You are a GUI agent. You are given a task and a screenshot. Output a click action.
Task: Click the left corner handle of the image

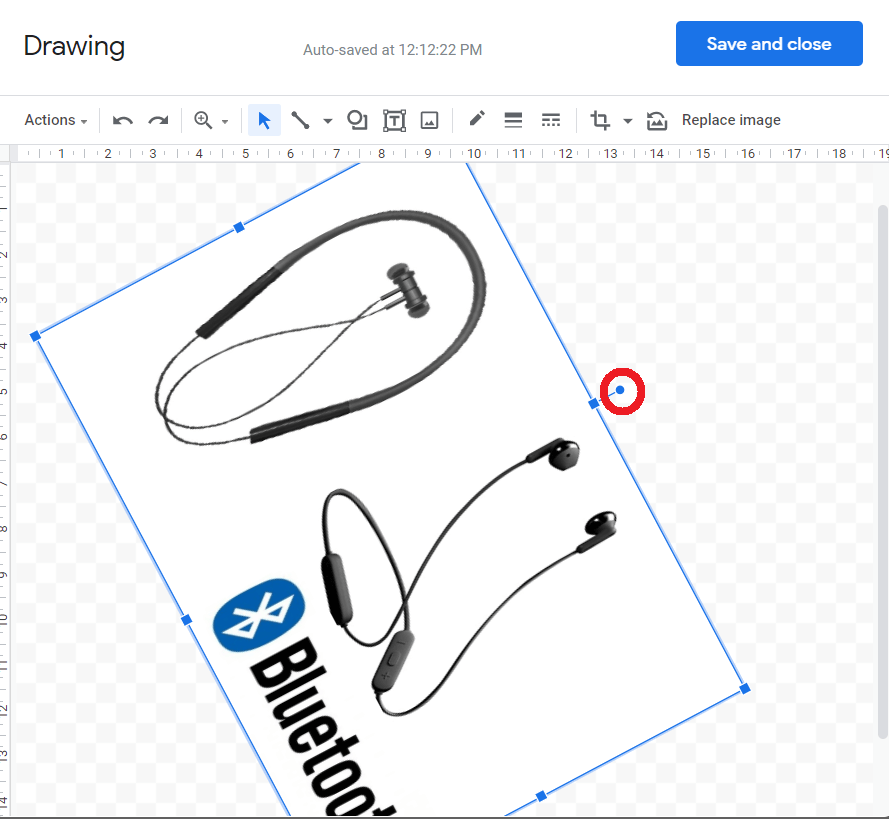(35, 336)
